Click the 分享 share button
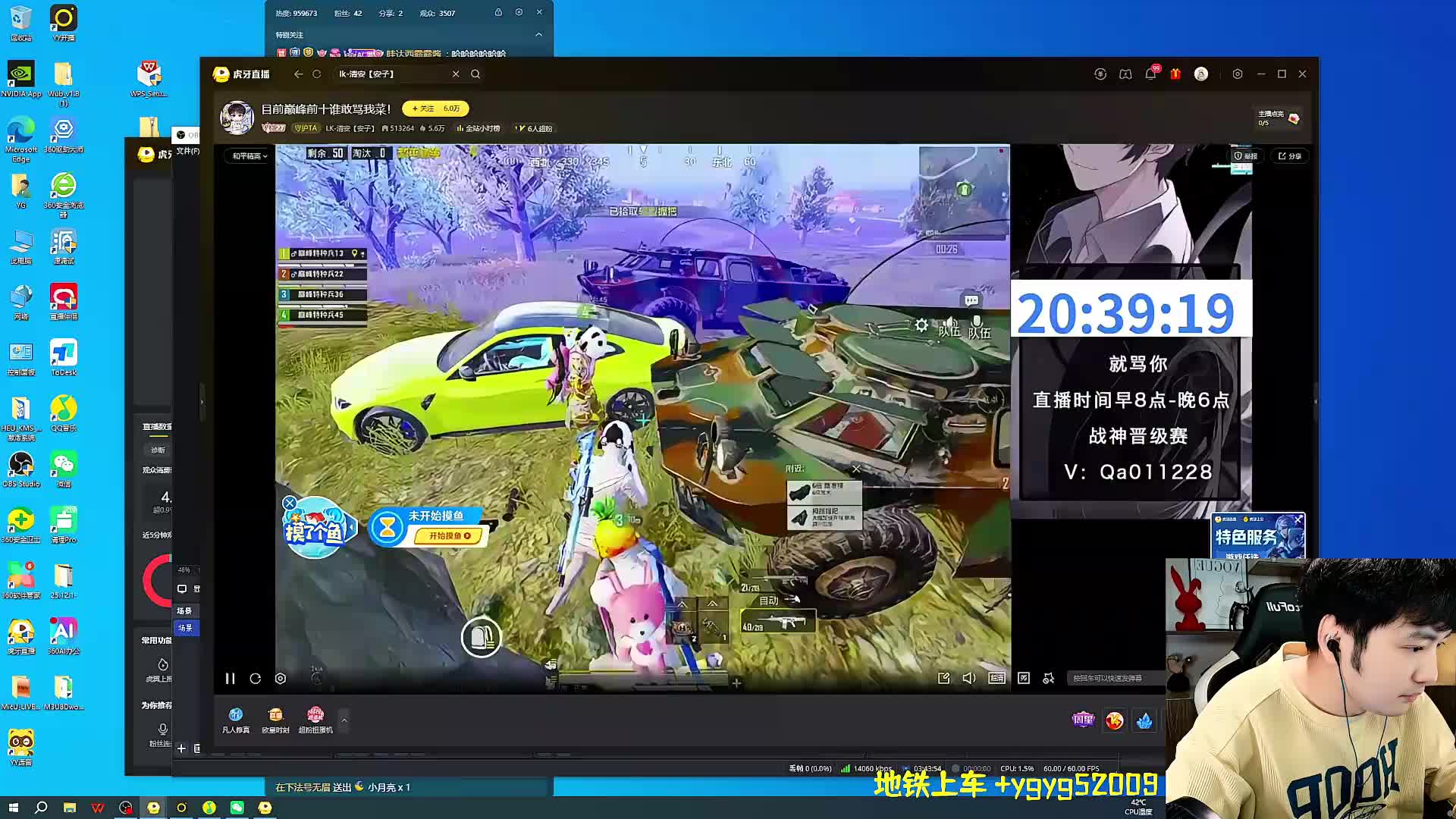The height and width of the screenshot is (819, 1456). [x=1289, y=156]
